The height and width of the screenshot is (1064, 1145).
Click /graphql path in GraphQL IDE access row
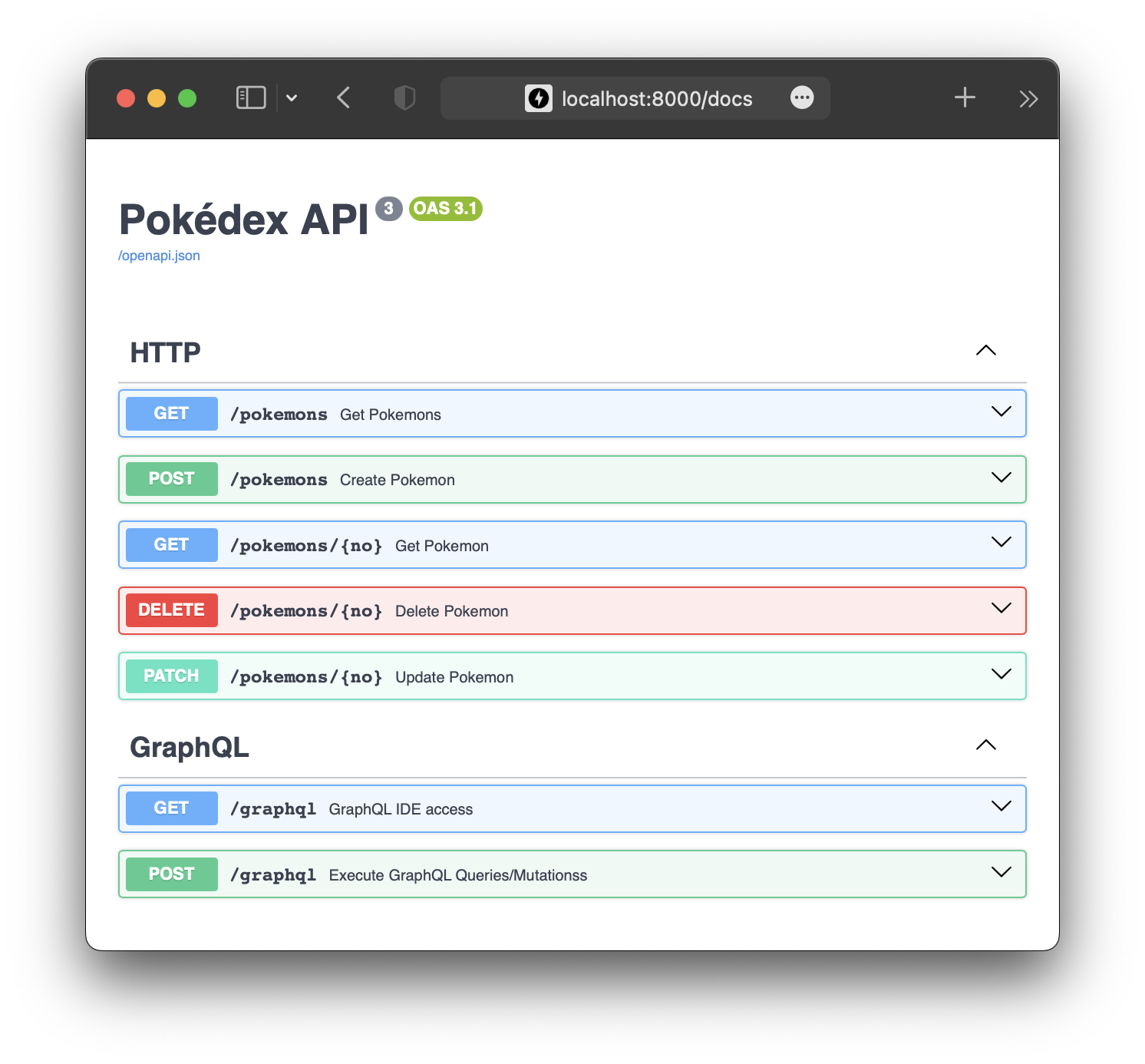pyautogui.click(x=273, y=809)
